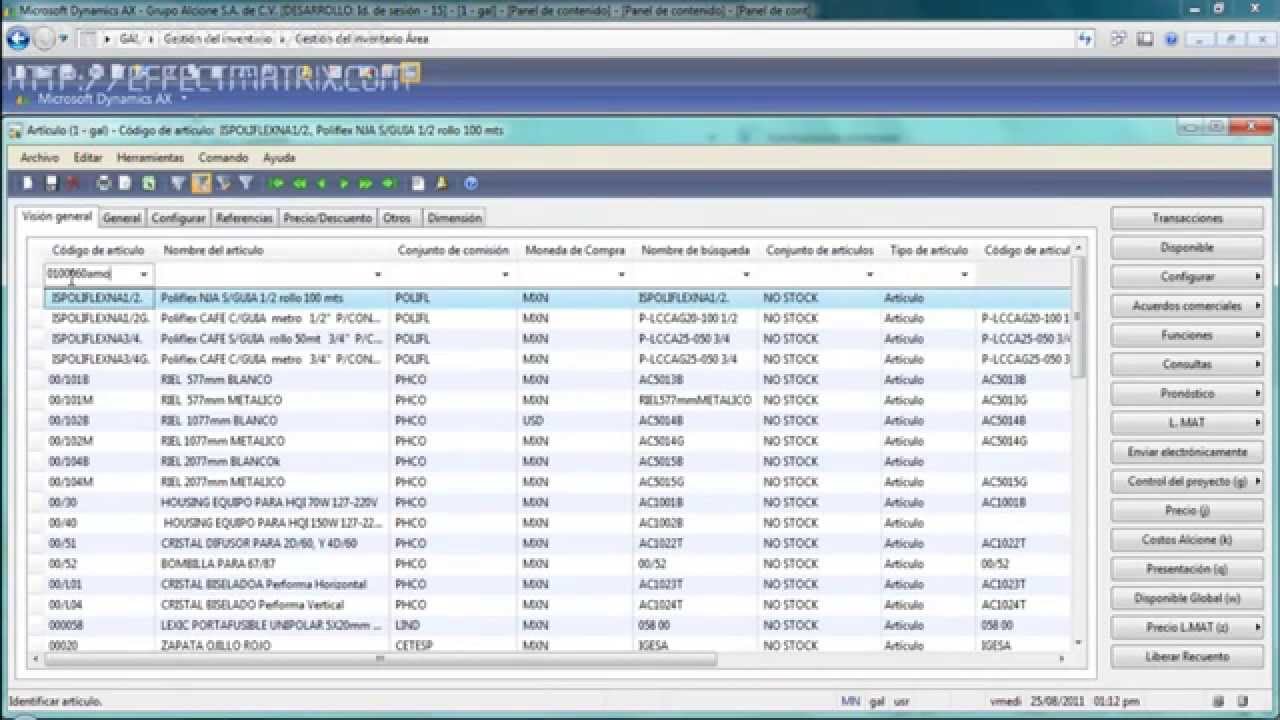
Task: Go to last record green arrow
Action: pos(389,183)
